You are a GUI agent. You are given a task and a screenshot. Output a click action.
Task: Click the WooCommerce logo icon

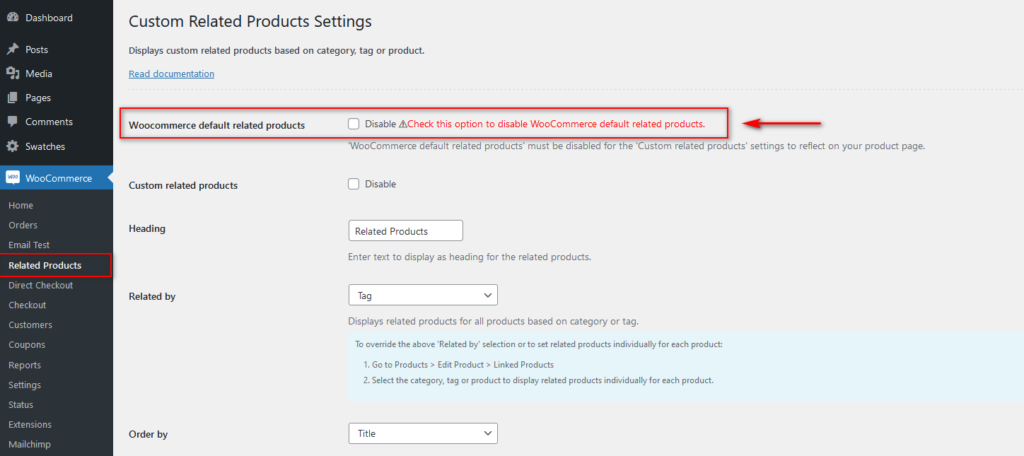(x=12, y=178)
